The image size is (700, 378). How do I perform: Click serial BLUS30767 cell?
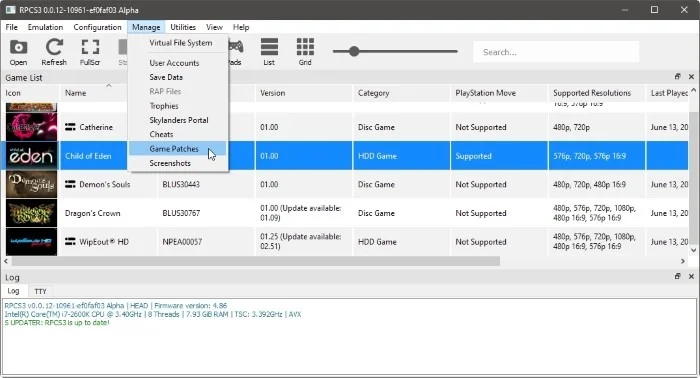181,213
